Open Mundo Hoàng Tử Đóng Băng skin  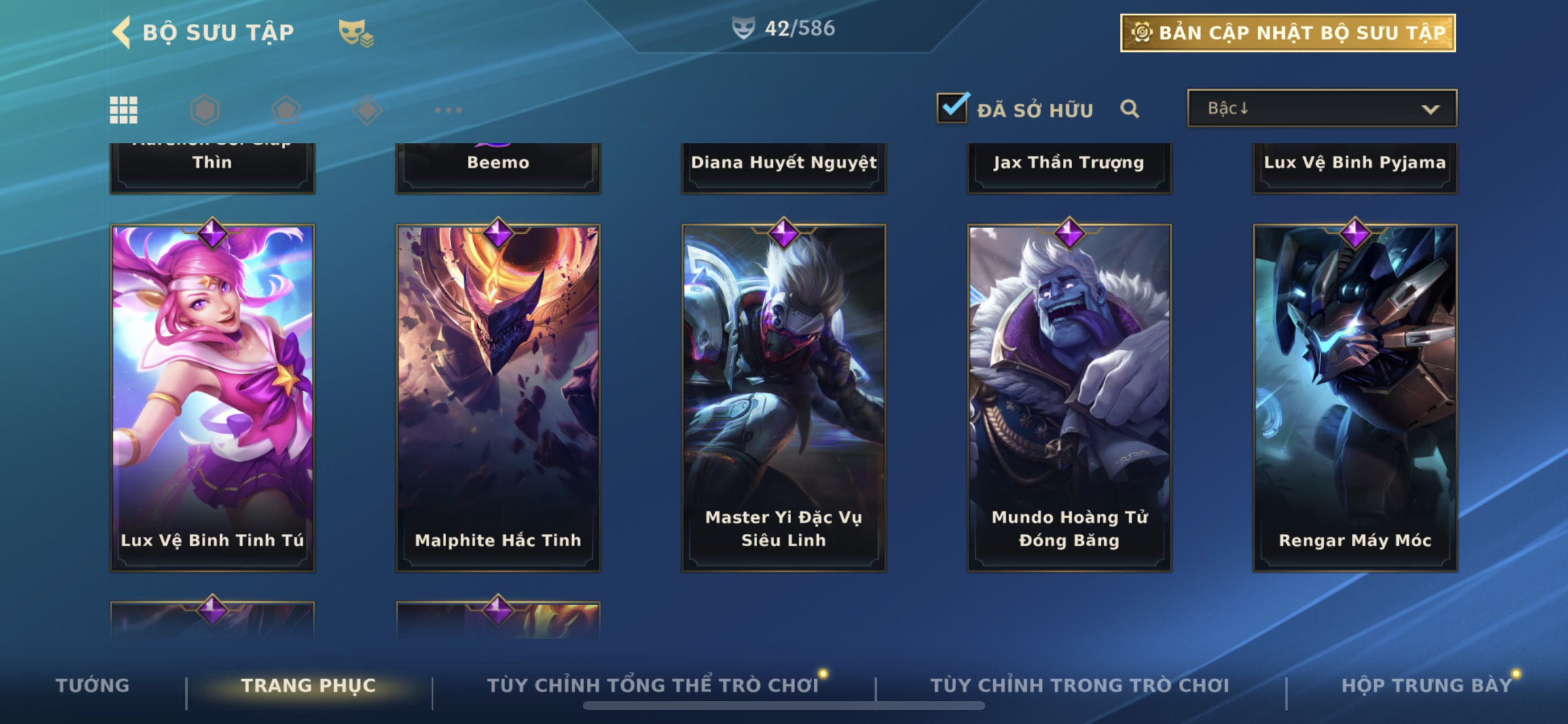[x=1069, y=398]
